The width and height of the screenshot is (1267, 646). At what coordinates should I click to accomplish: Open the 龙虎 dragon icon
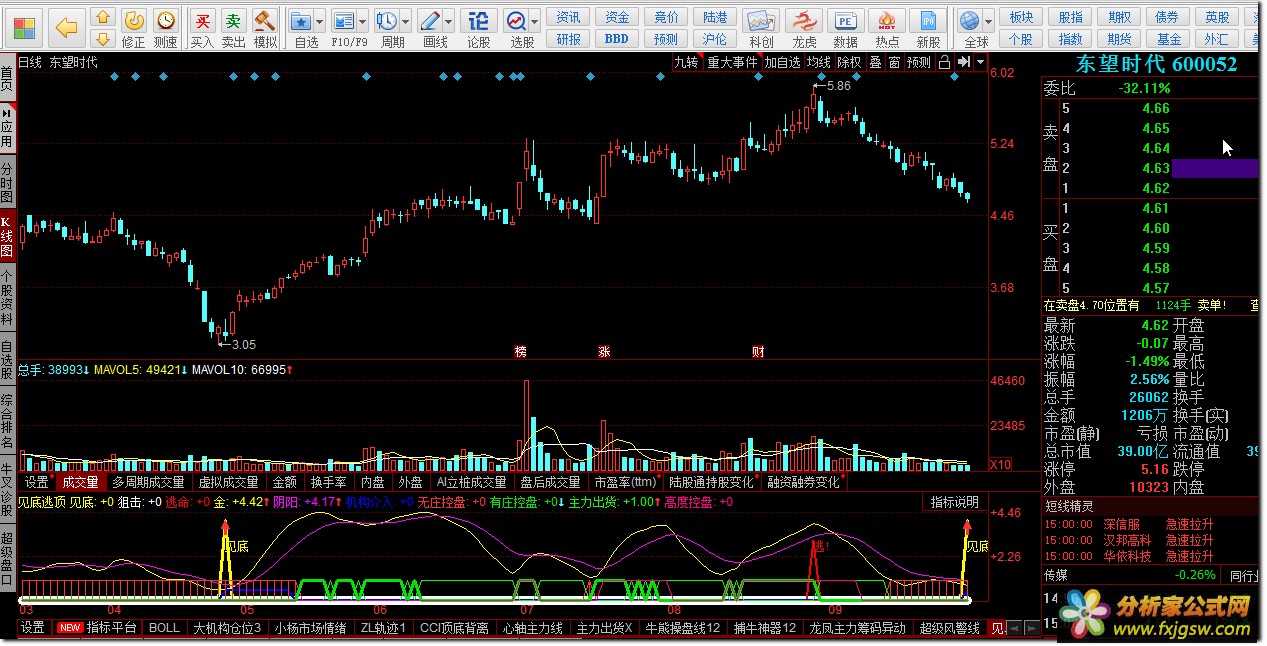point(804,21)
